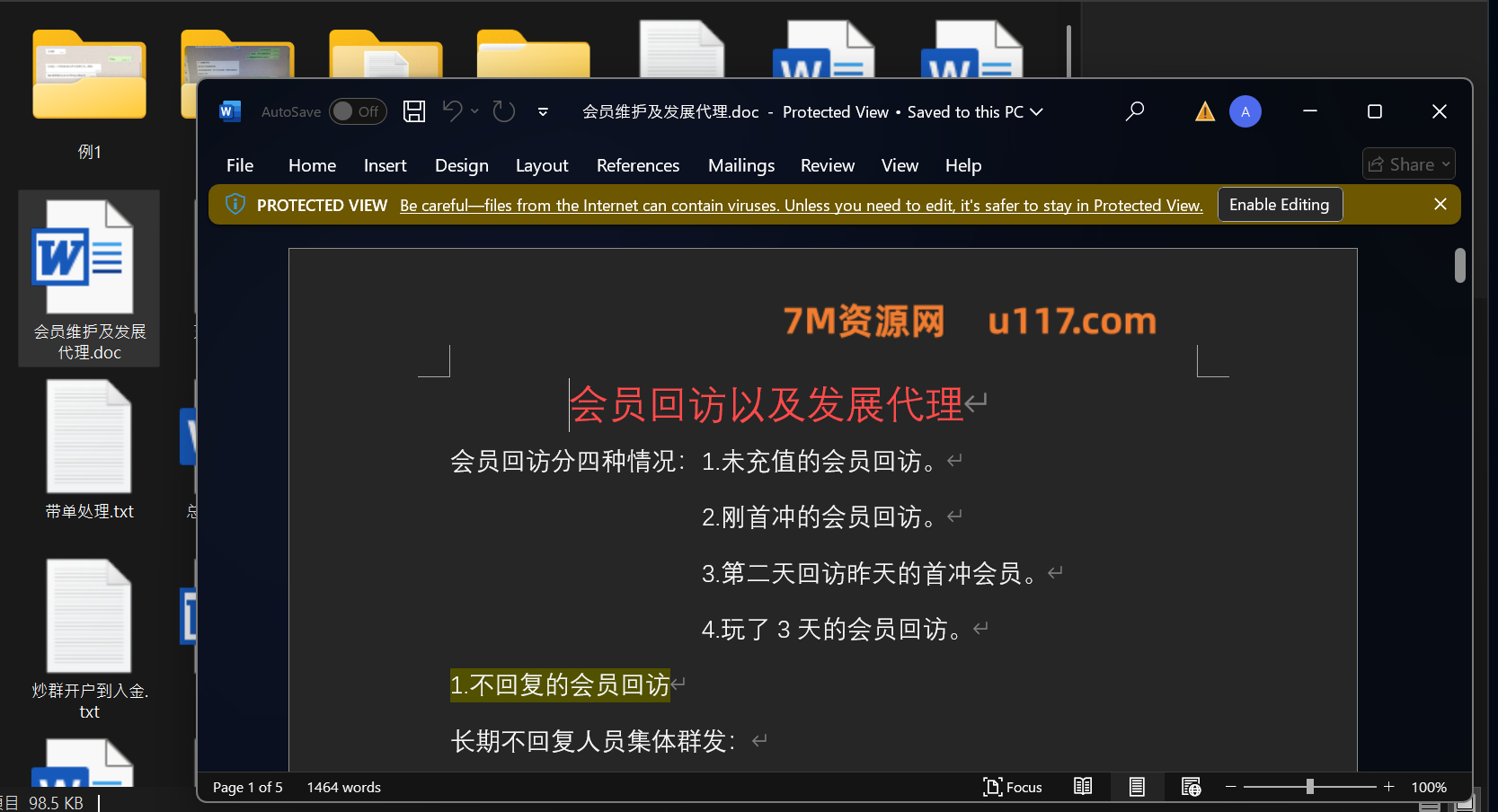
Task: Open the account avatar labeled A
Action: click(x=1245, y=111)
